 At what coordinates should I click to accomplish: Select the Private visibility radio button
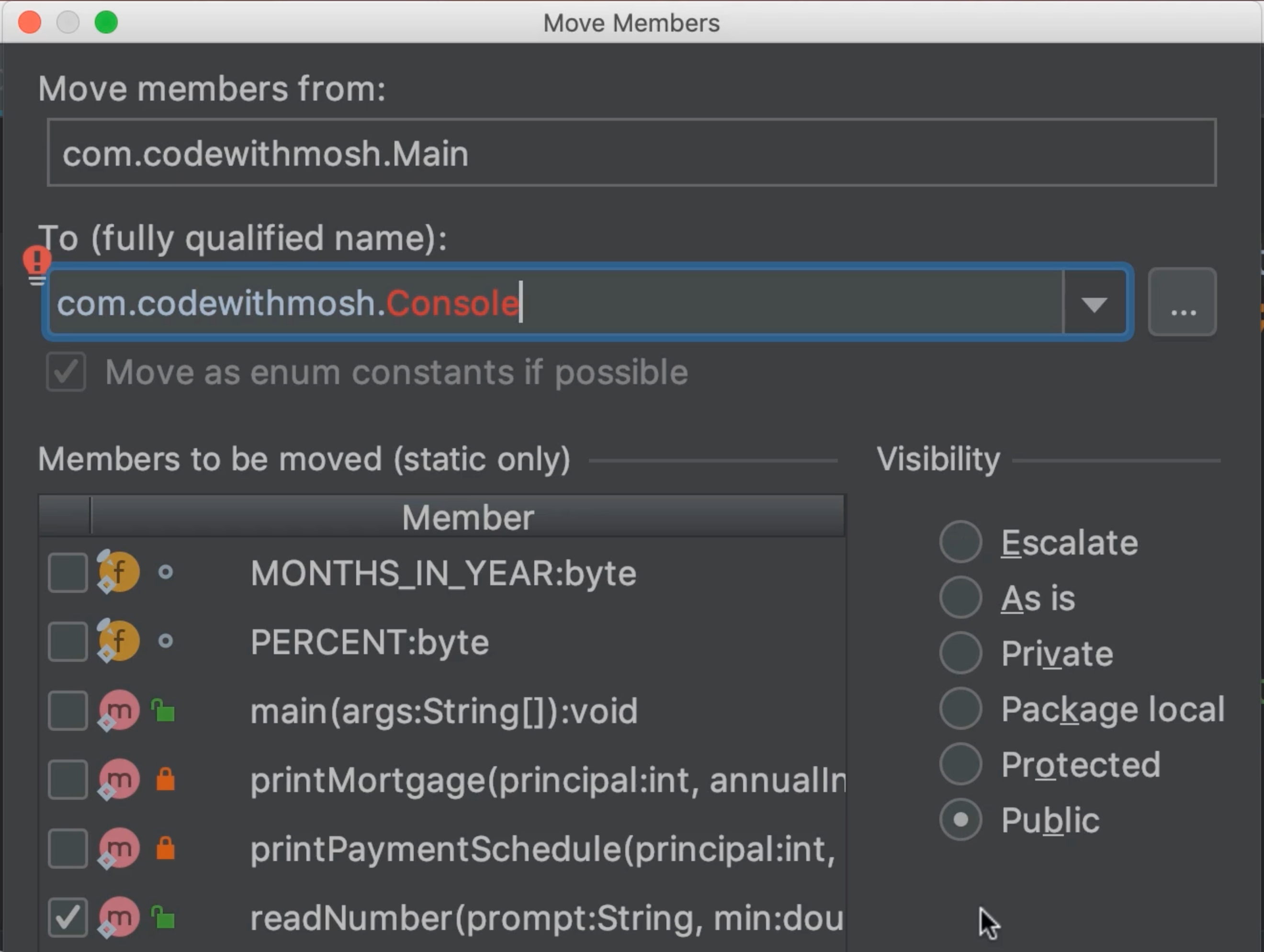point(960,653)
